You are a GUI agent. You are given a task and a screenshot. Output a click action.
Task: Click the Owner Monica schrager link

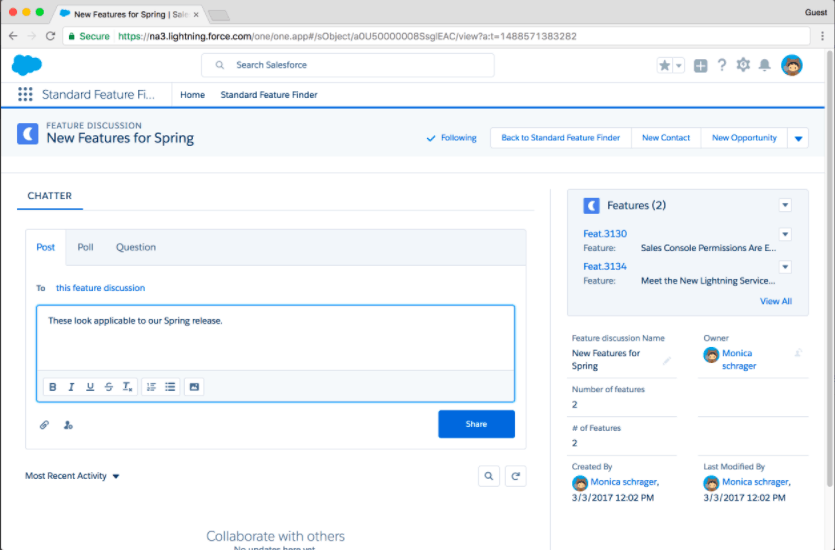pyautogui.click(x=739, y=359)
